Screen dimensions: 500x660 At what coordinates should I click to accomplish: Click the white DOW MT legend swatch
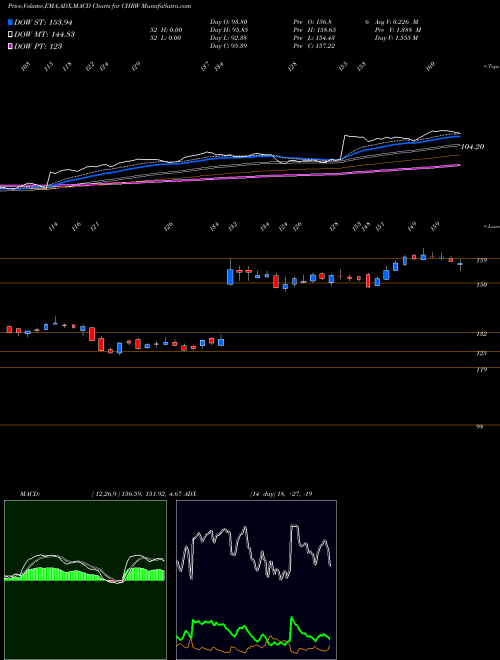10,35
